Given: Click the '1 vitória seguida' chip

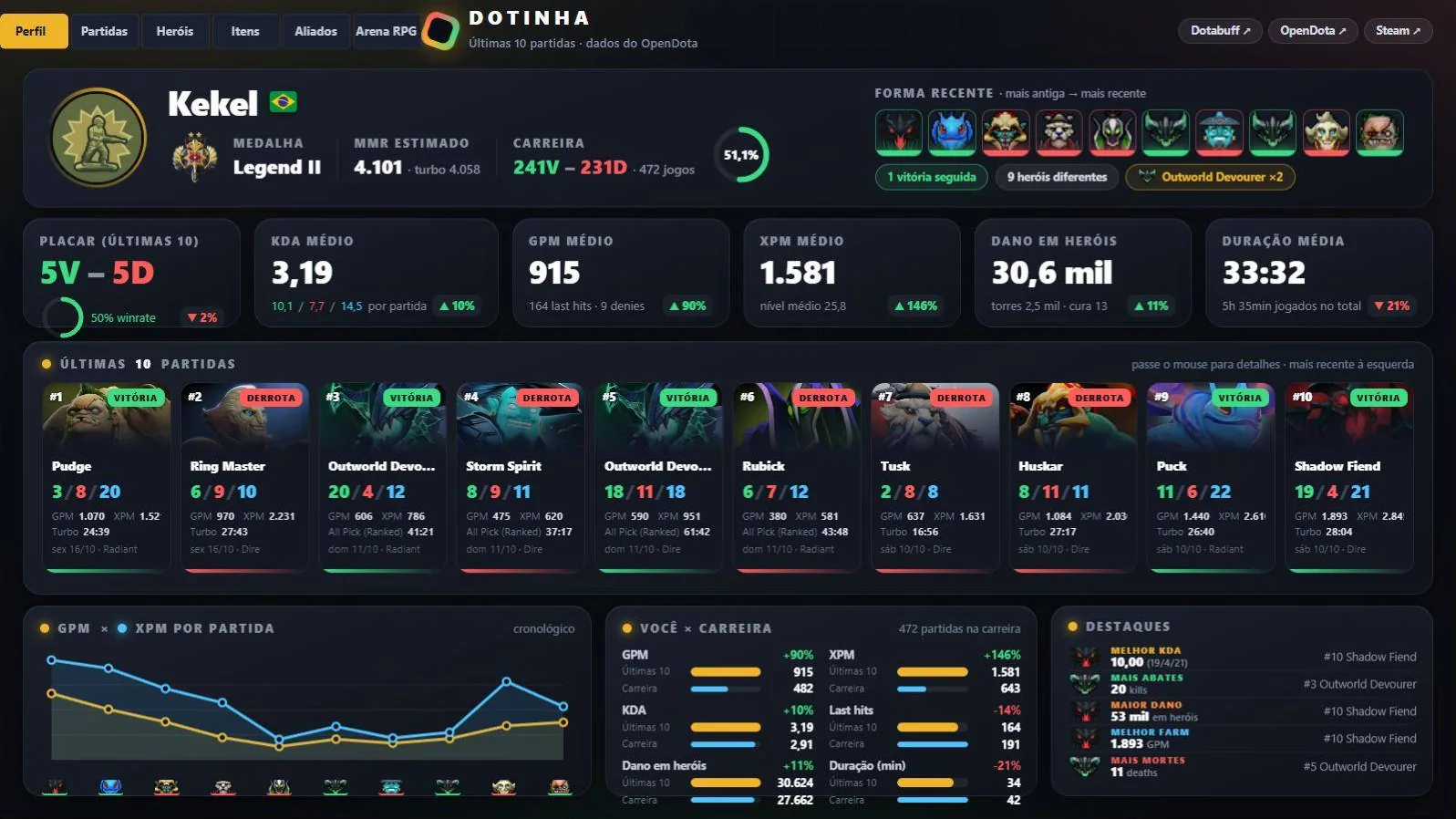Looking at the screenshot, I should pos(932,177).
